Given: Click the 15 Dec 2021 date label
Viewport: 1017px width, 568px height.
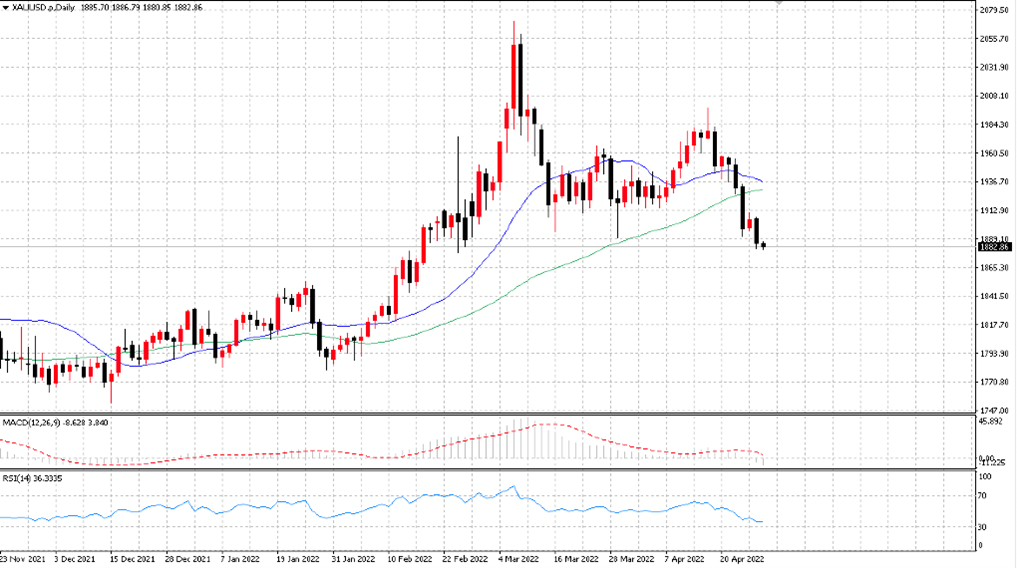Looking at the screenshot, I should pyautogui.click(x=132, y=559).
